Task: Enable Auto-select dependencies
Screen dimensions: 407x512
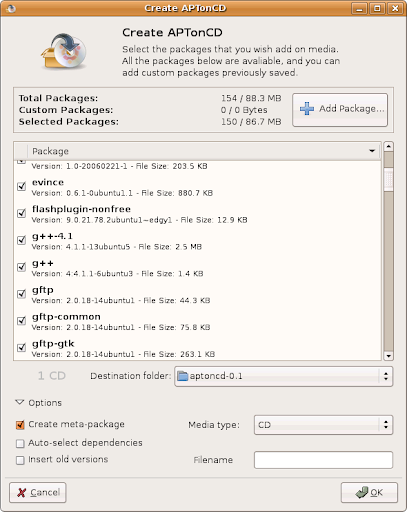Action: coord(20,443)
